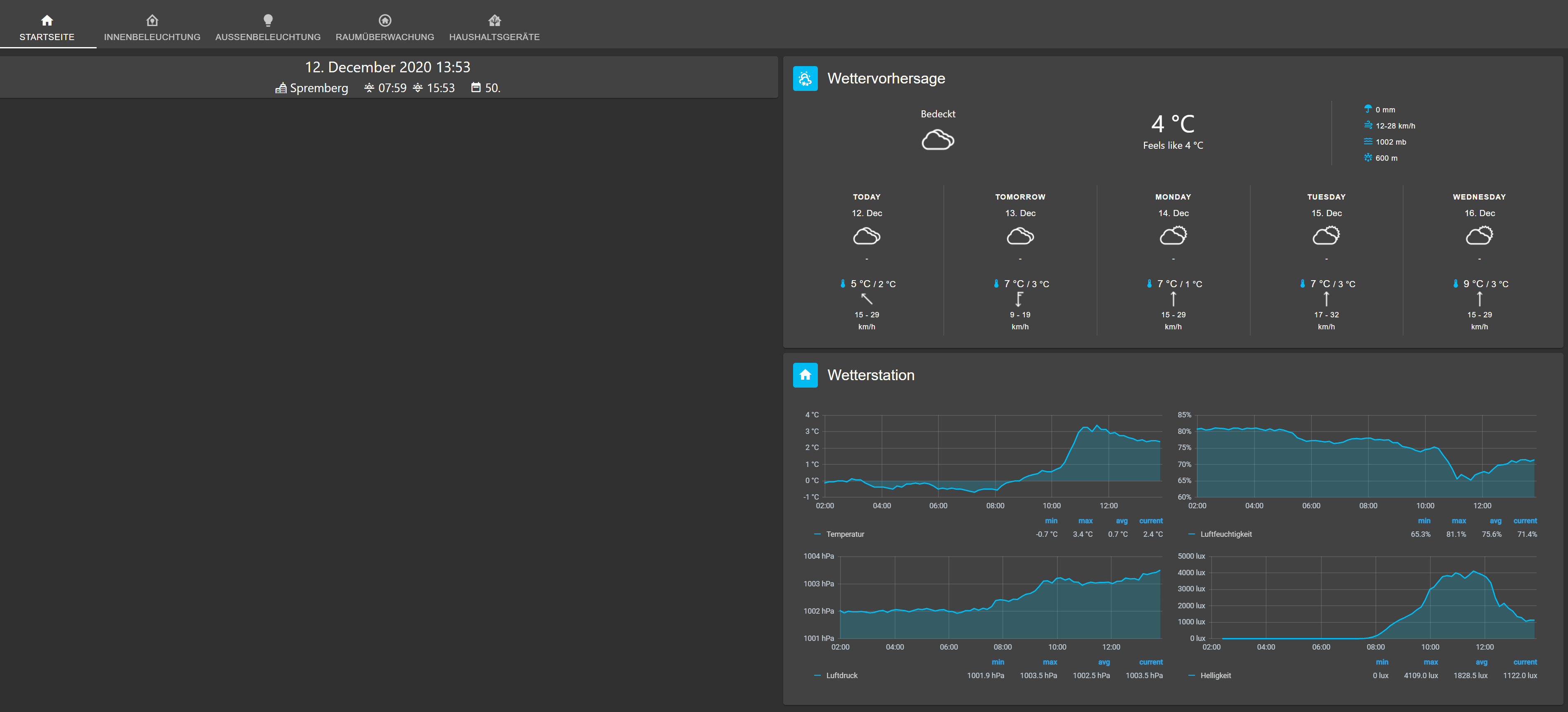Switch to Innenbeleuchtung tab
This screenshot has height=712, width=1568.
click(152, 28)
